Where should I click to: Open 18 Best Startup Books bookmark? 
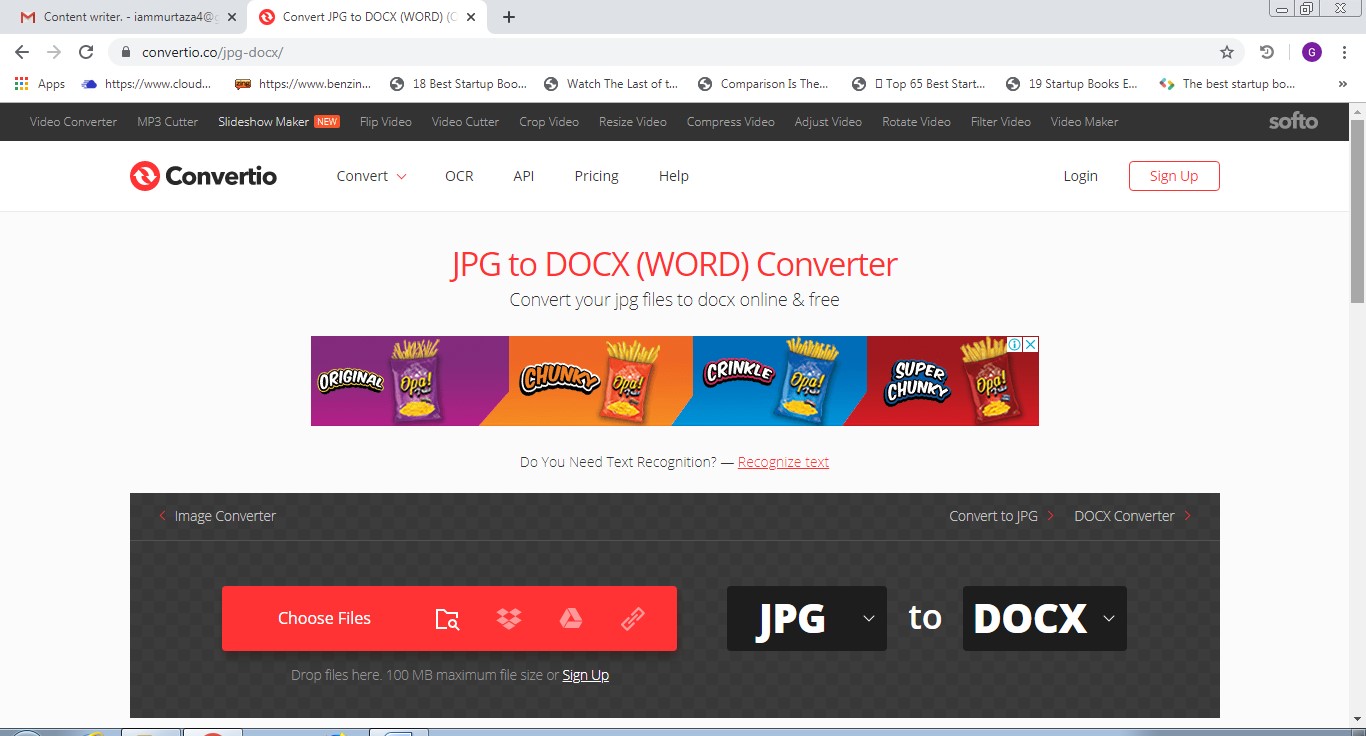tap(458, 84)
